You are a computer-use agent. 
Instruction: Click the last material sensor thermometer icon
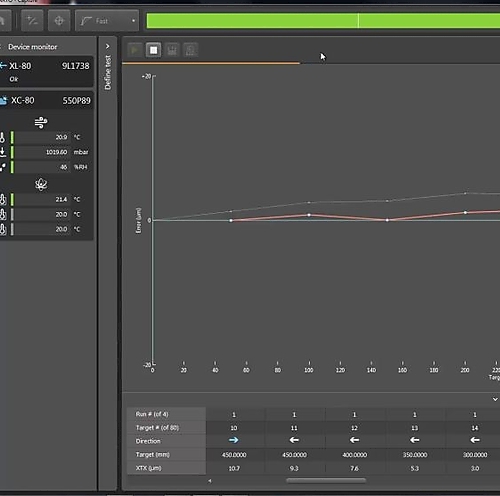pos(3,229)
